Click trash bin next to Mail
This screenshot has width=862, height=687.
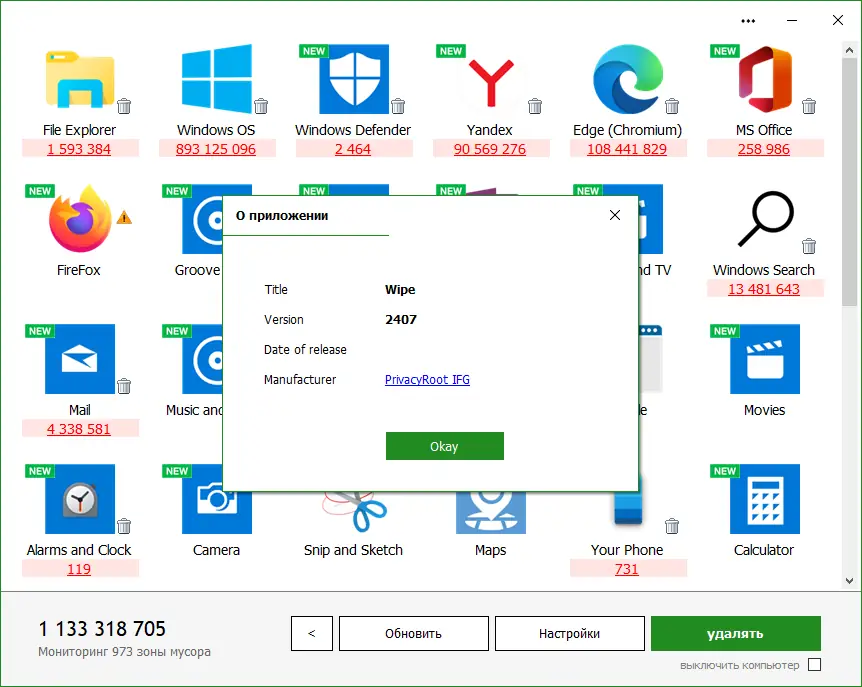[124, 386]
